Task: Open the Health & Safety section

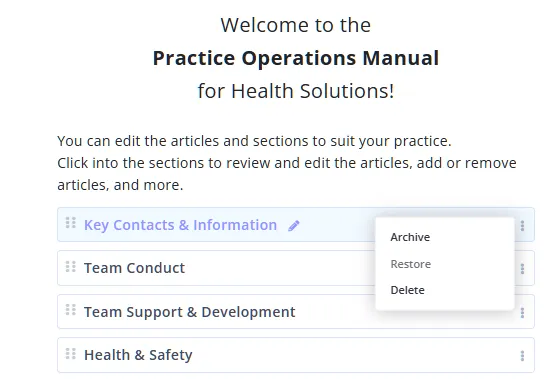Action: (138, 355)
